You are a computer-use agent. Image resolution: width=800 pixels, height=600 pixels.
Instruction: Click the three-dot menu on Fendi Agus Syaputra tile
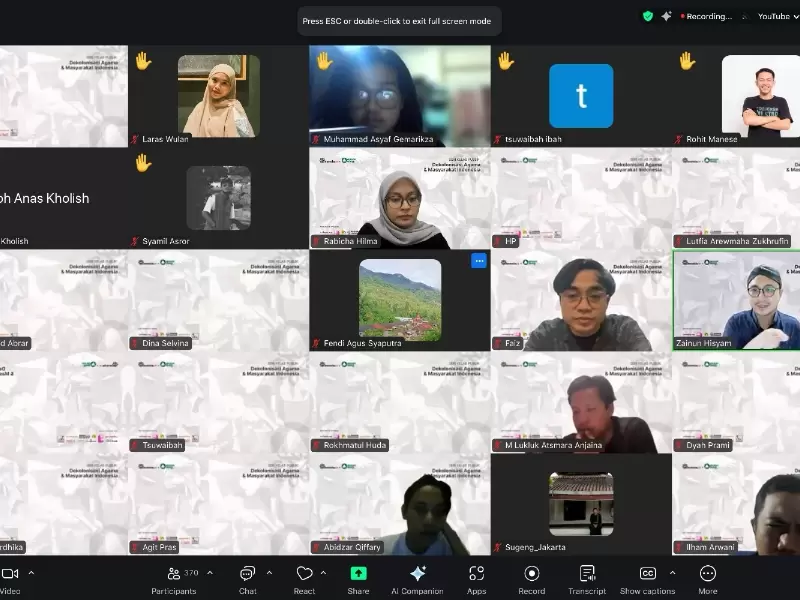pyautogui.click(x=479, y=261)
